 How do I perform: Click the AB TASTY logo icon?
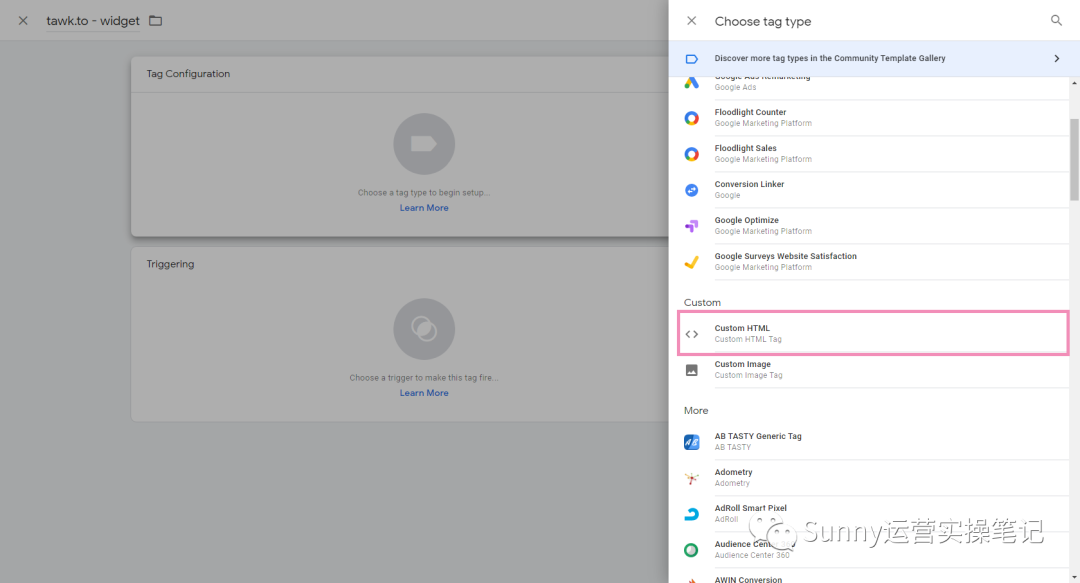click(692, 442)
